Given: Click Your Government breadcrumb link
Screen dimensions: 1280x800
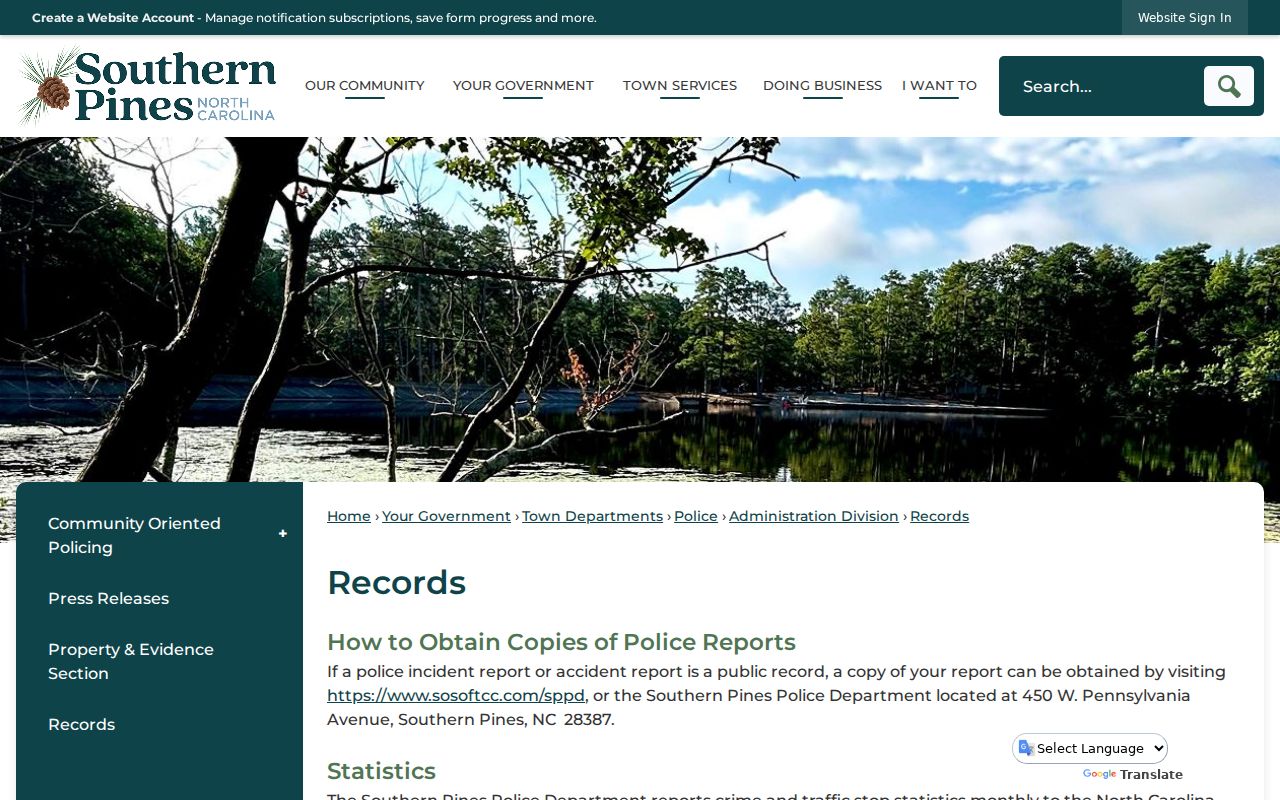Looking at the screenshot, I should pos(446,516).
